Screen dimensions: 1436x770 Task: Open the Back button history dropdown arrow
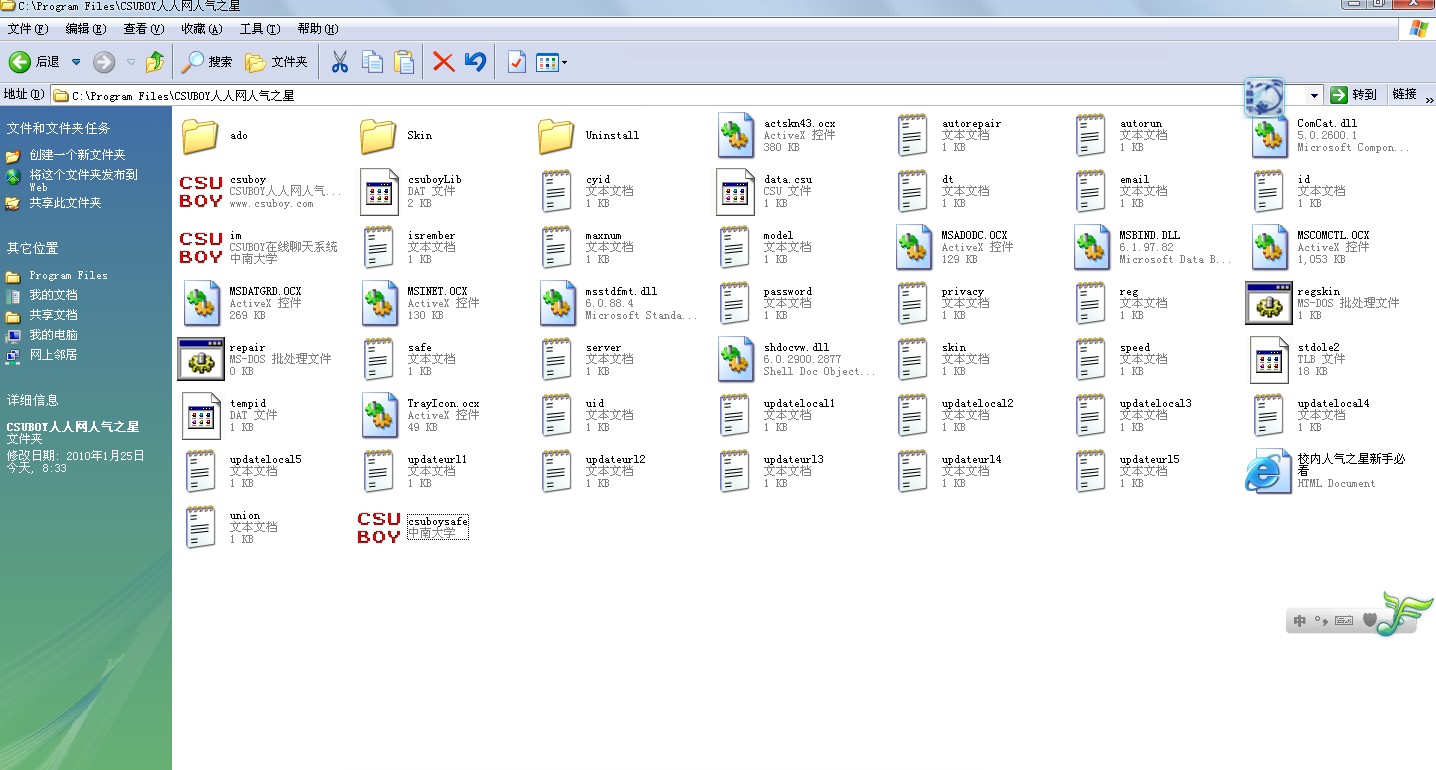76,62
